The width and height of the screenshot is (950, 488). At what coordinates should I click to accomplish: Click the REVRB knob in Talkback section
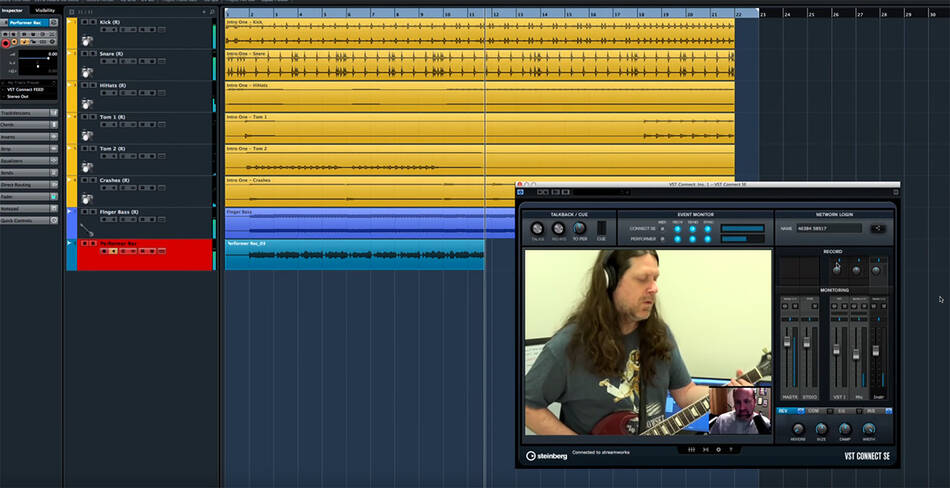click(559, 229)
